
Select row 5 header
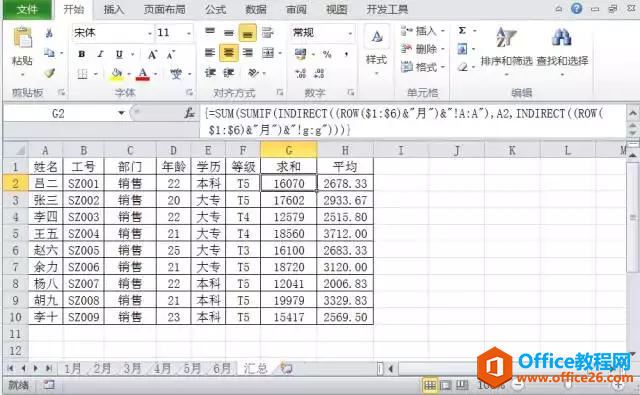[x=15, y=233]
